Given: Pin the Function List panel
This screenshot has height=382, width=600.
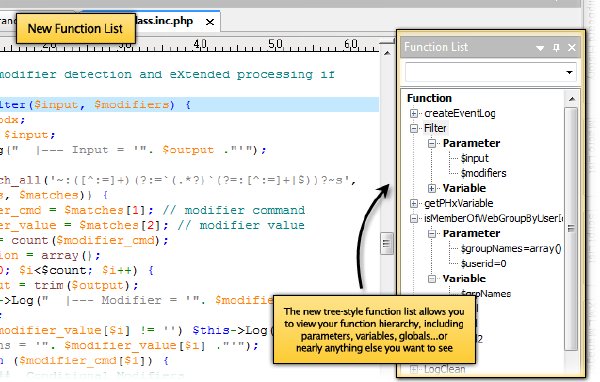Looking at the screenshot, I should point(556,47).
